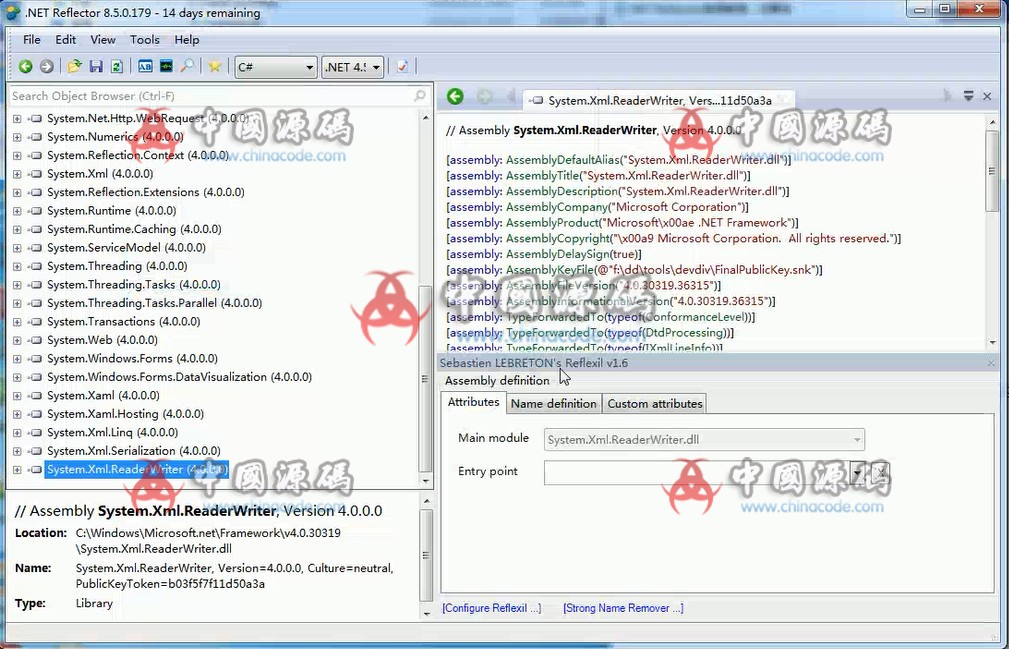The image size is (1009, 649).
Task: Open the Edit menu
Action: tap(66, 40)
